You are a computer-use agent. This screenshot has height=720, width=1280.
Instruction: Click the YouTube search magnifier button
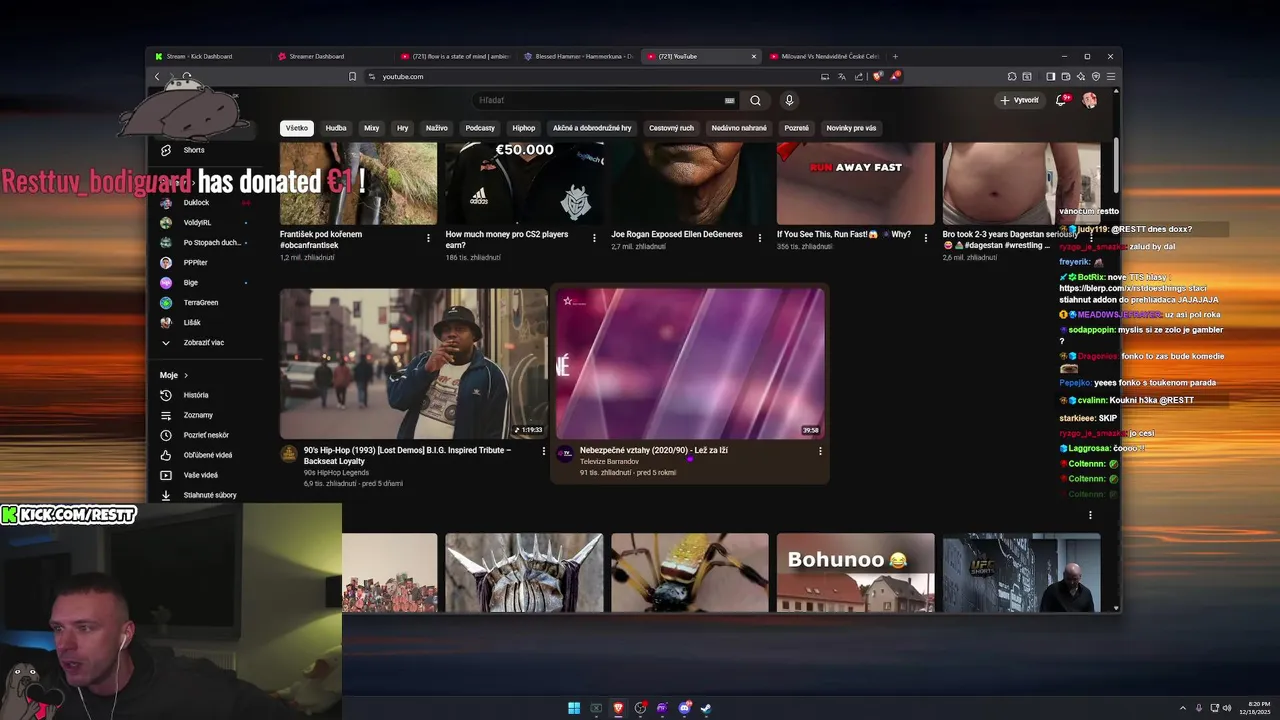pyautogui.click(x=755, y=100)
